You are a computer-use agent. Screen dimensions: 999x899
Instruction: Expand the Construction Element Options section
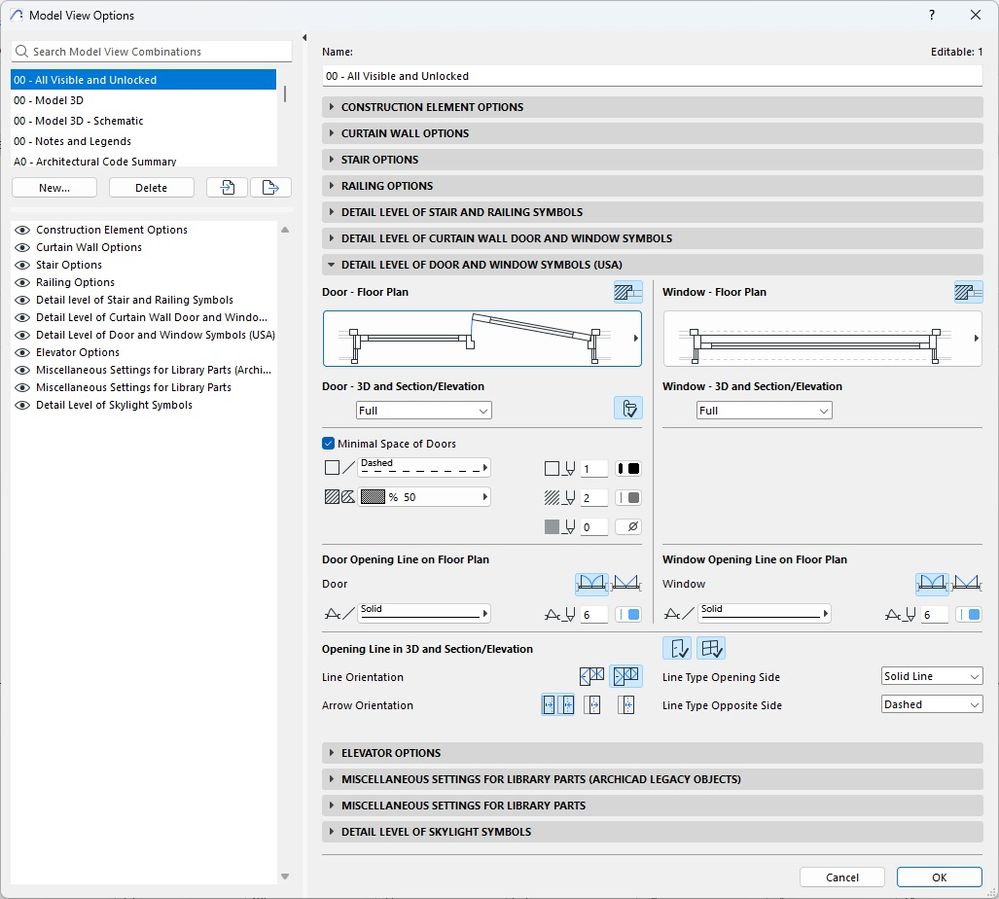(x=432, y=107)
